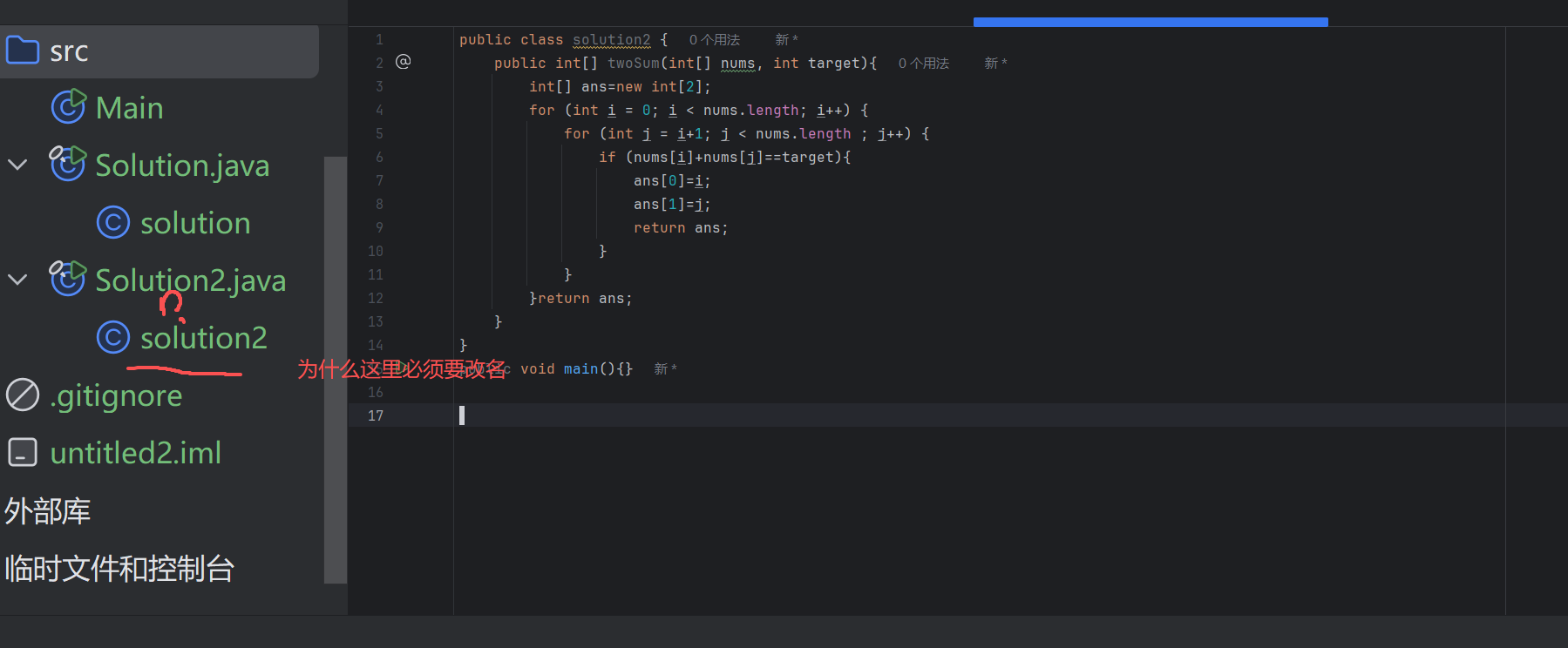Click the Solution2.java file icon

(68, 279)
